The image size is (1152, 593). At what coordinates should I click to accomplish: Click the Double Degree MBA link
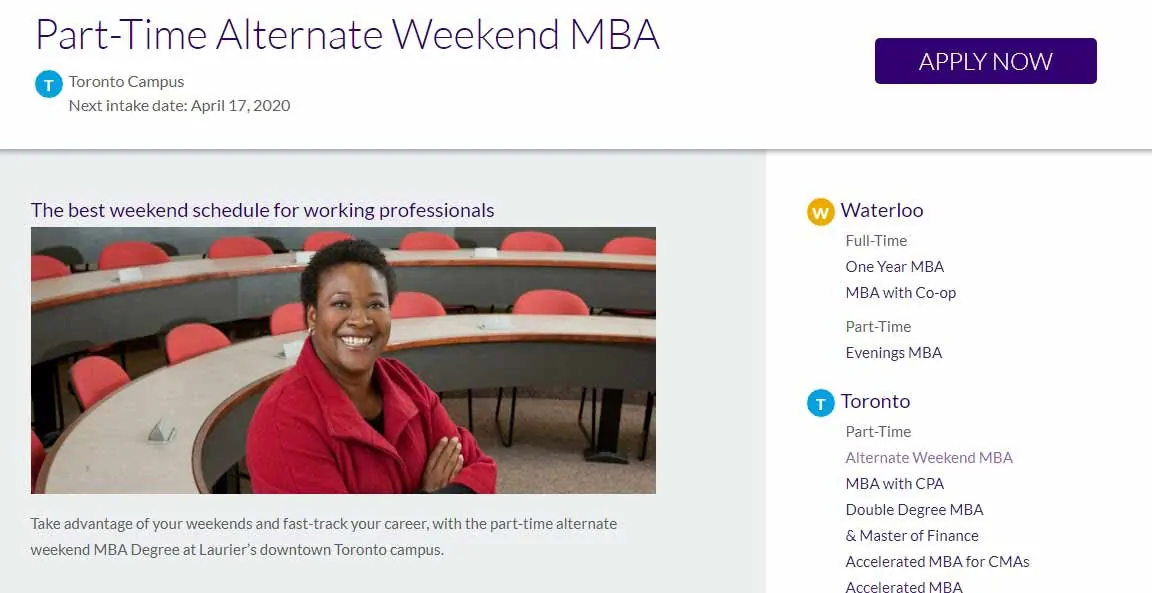tap(913, 509)
